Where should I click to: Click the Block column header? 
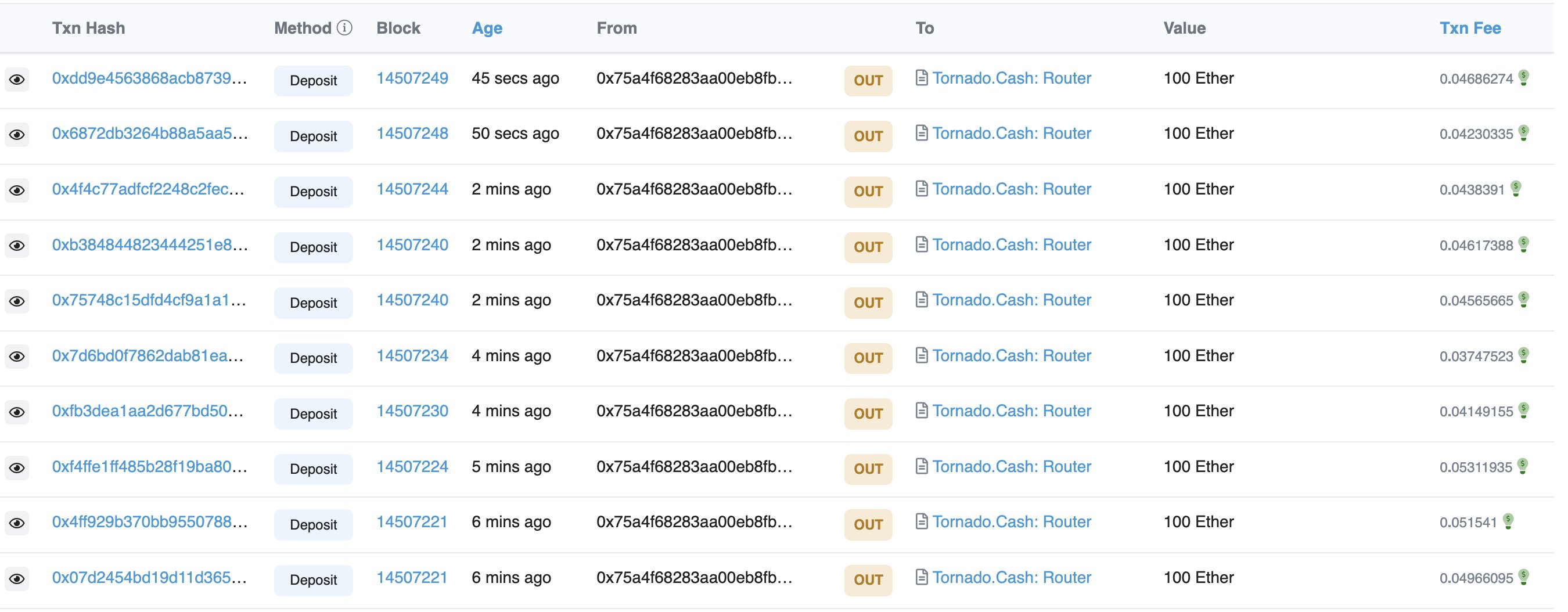point(398,28)
